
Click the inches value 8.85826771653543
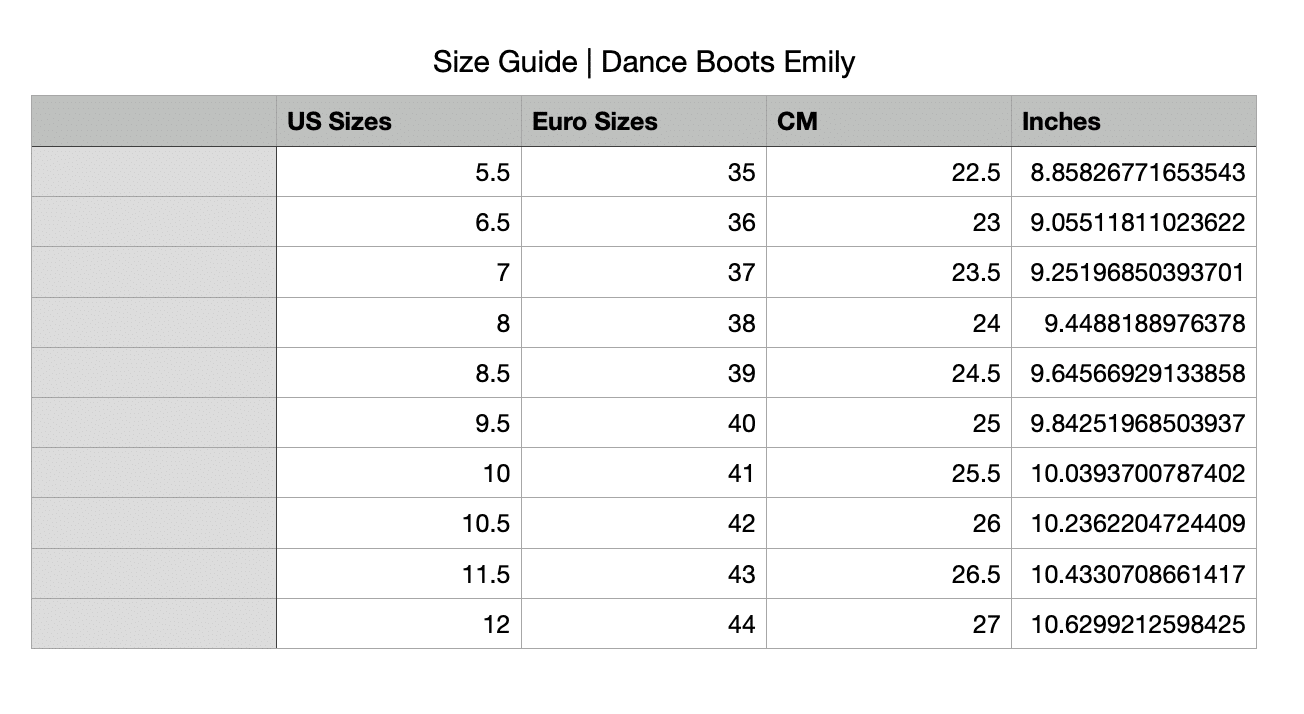tap(1133, 172)
